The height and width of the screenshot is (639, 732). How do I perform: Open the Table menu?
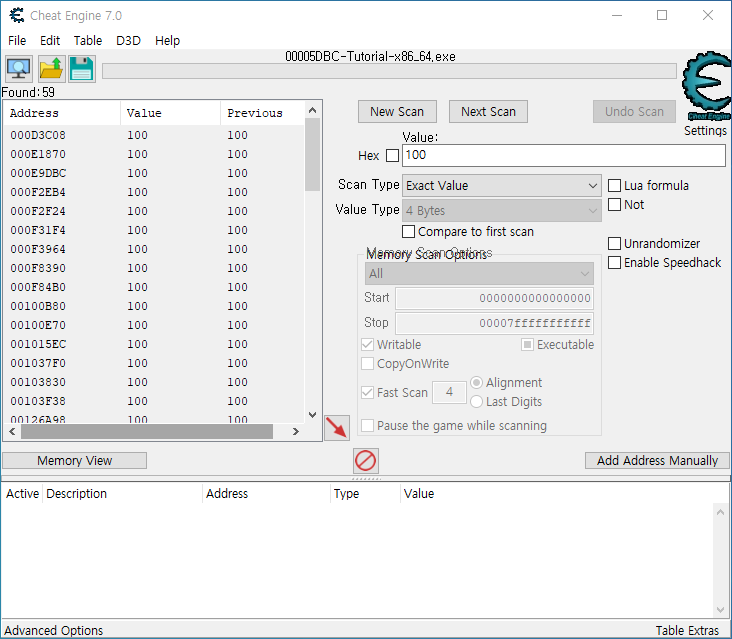[88, 41]
